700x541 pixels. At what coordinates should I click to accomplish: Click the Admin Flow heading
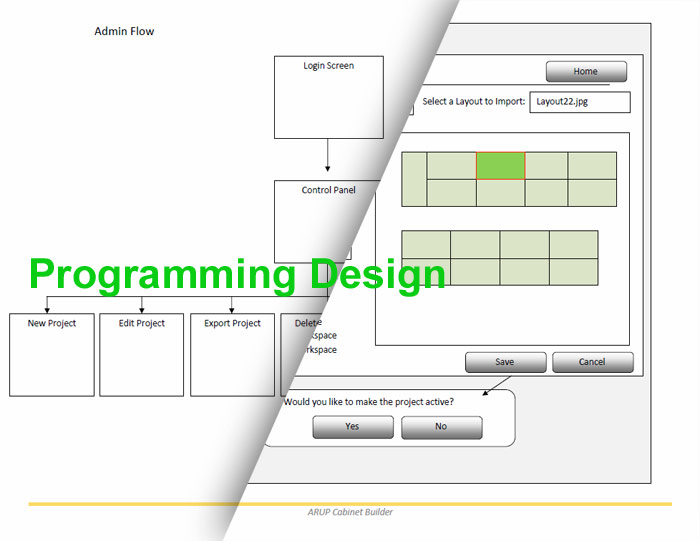coord(124,32)
